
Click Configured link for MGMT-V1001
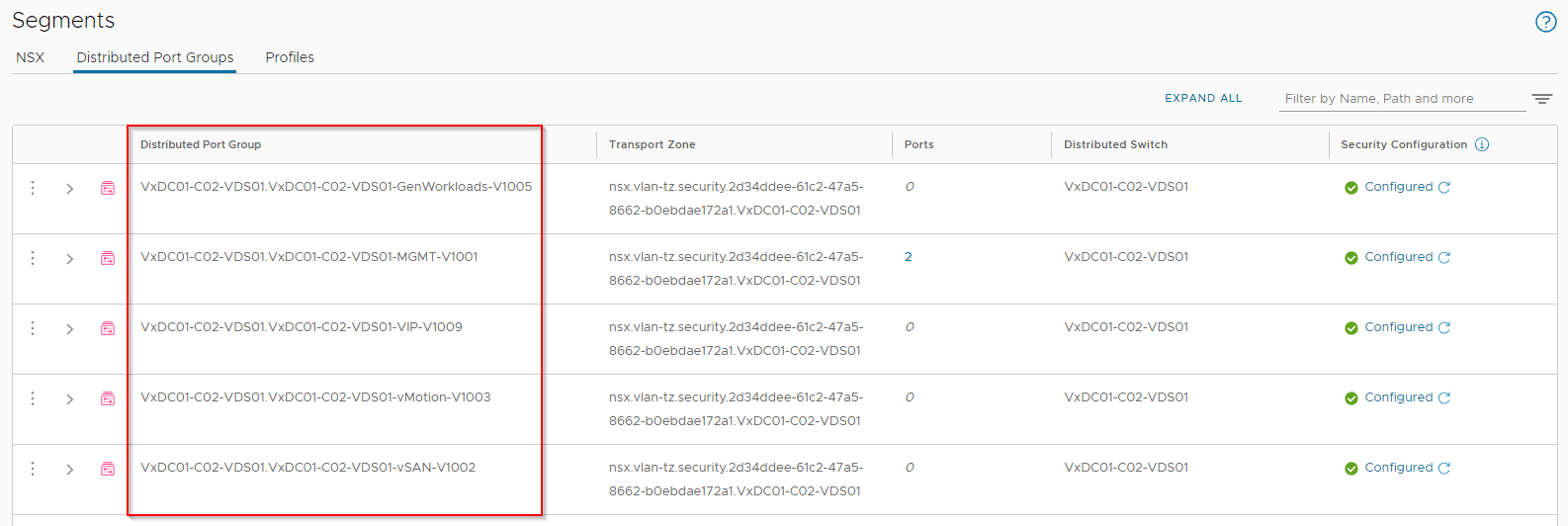point(1398,257)
